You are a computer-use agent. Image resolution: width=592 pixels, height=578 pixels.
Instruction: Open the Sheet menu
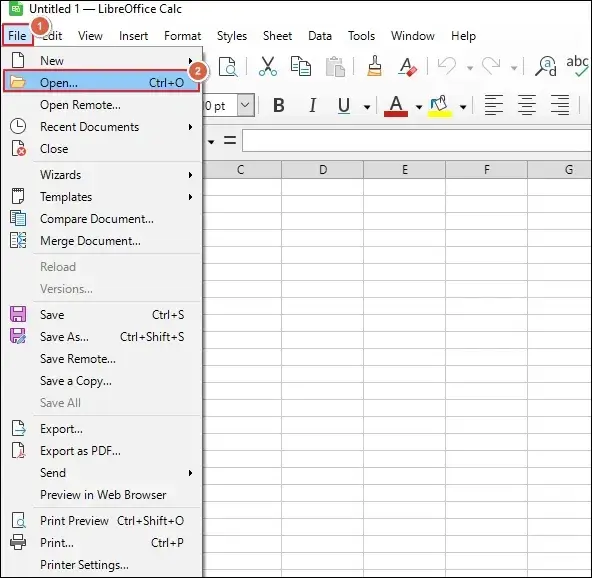tap(278, 36)
